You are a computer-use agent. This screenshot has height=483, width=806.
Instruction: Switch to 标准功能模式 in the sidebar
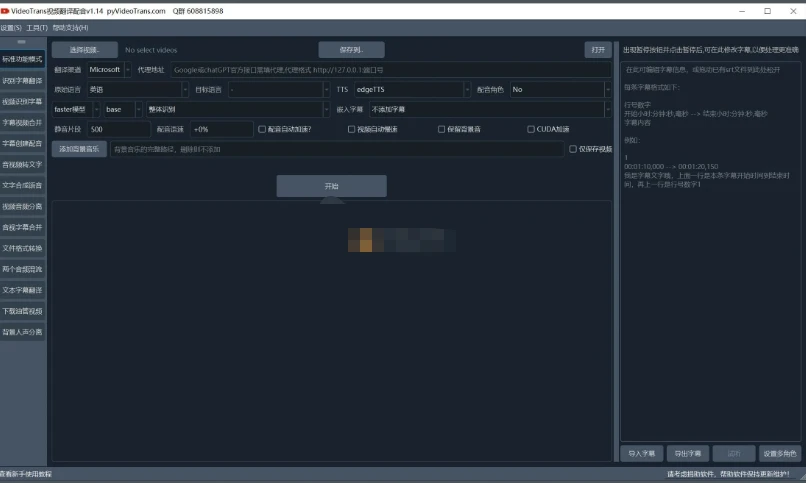(22, 59)
